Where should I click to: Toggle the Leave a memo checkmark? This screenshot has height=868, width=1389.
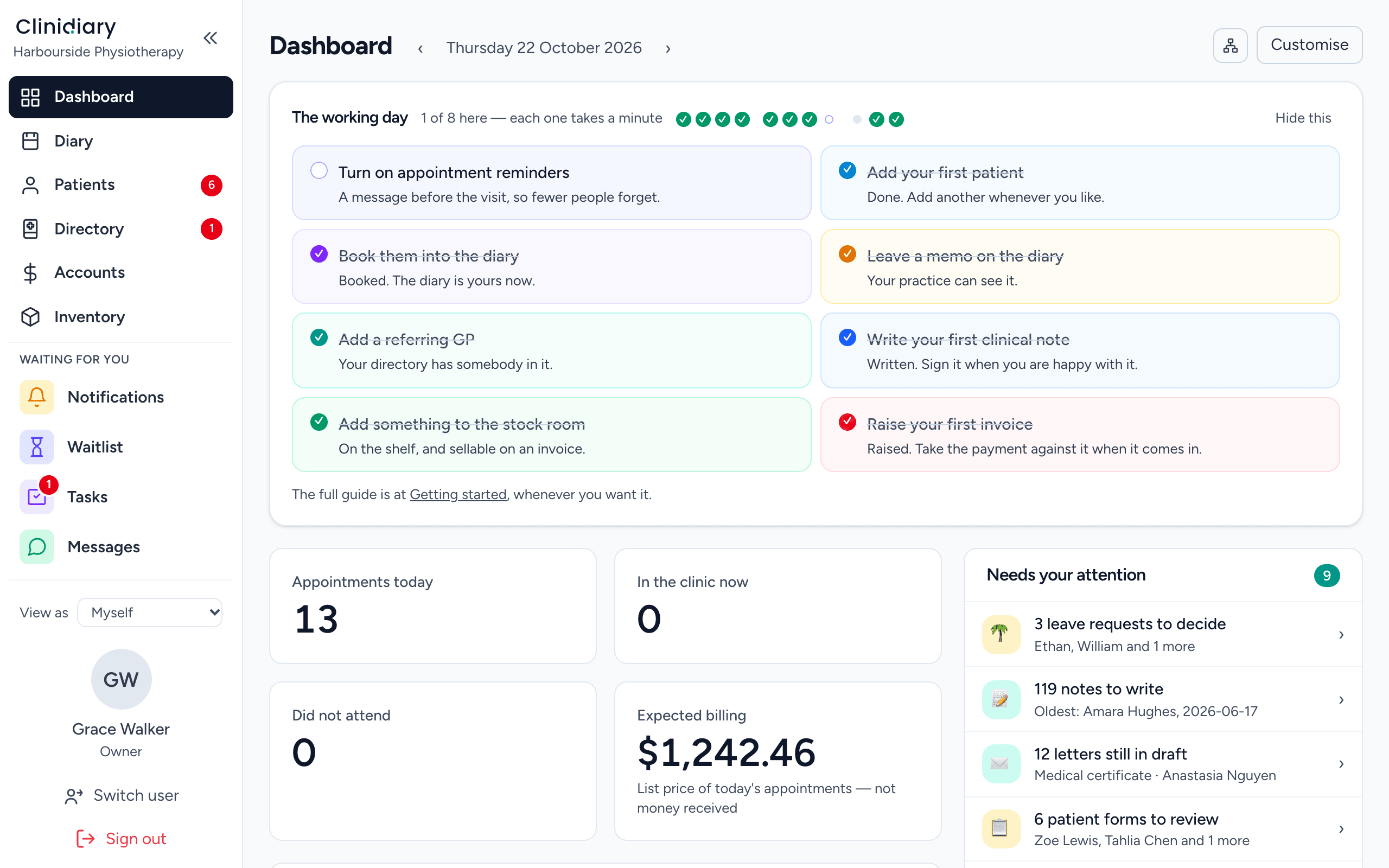(847, 254)
